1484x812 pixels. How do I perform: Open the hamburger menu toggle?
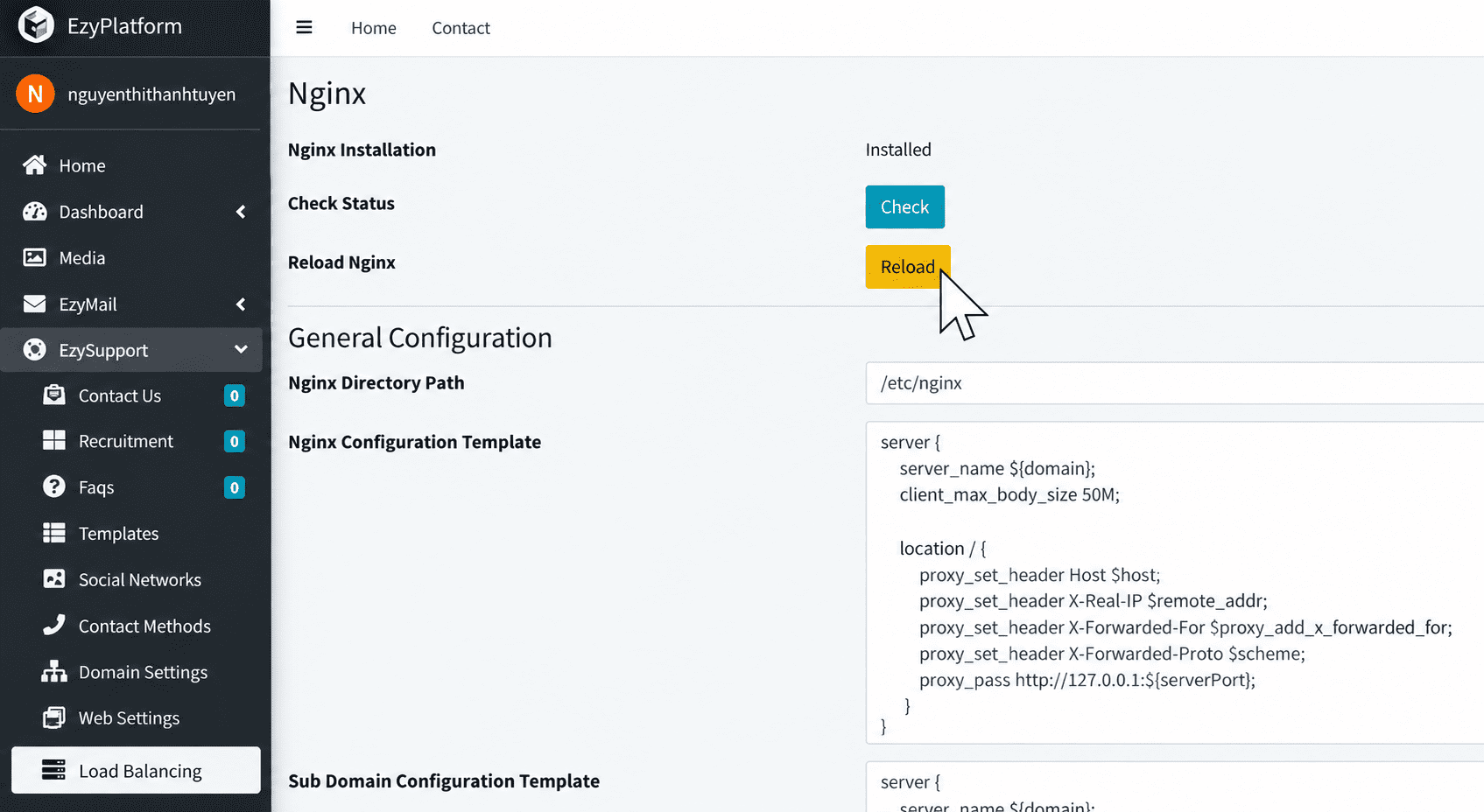(304, 27)
